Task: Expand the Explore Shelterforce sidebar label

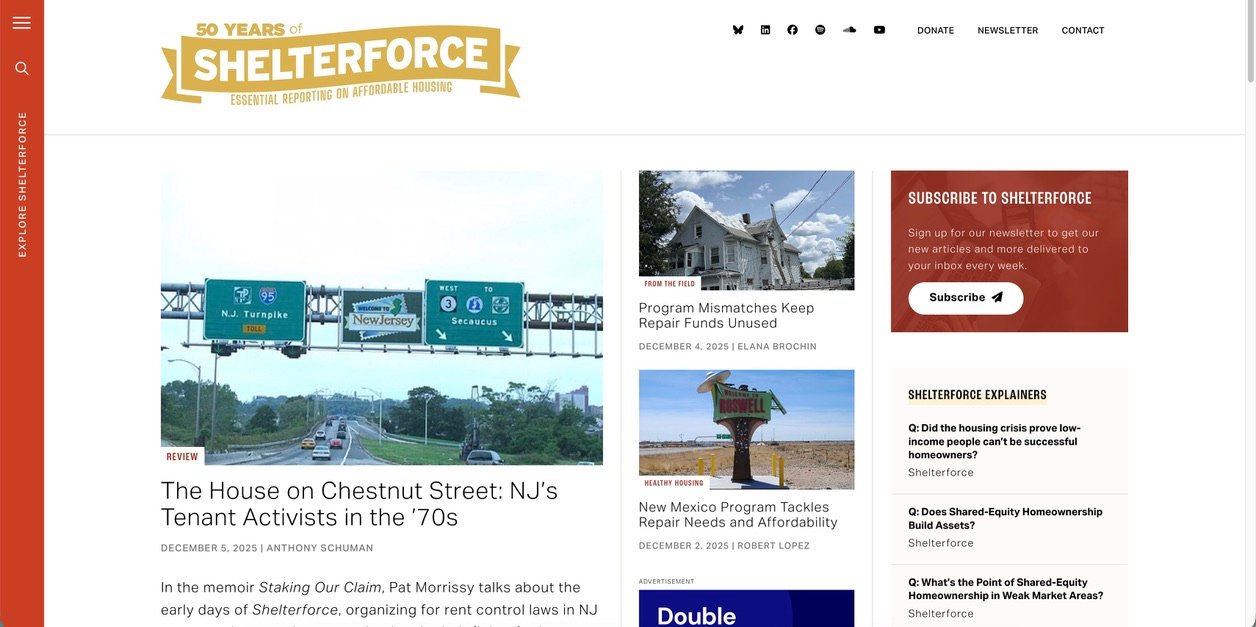Action: click(x=22, y=184)
